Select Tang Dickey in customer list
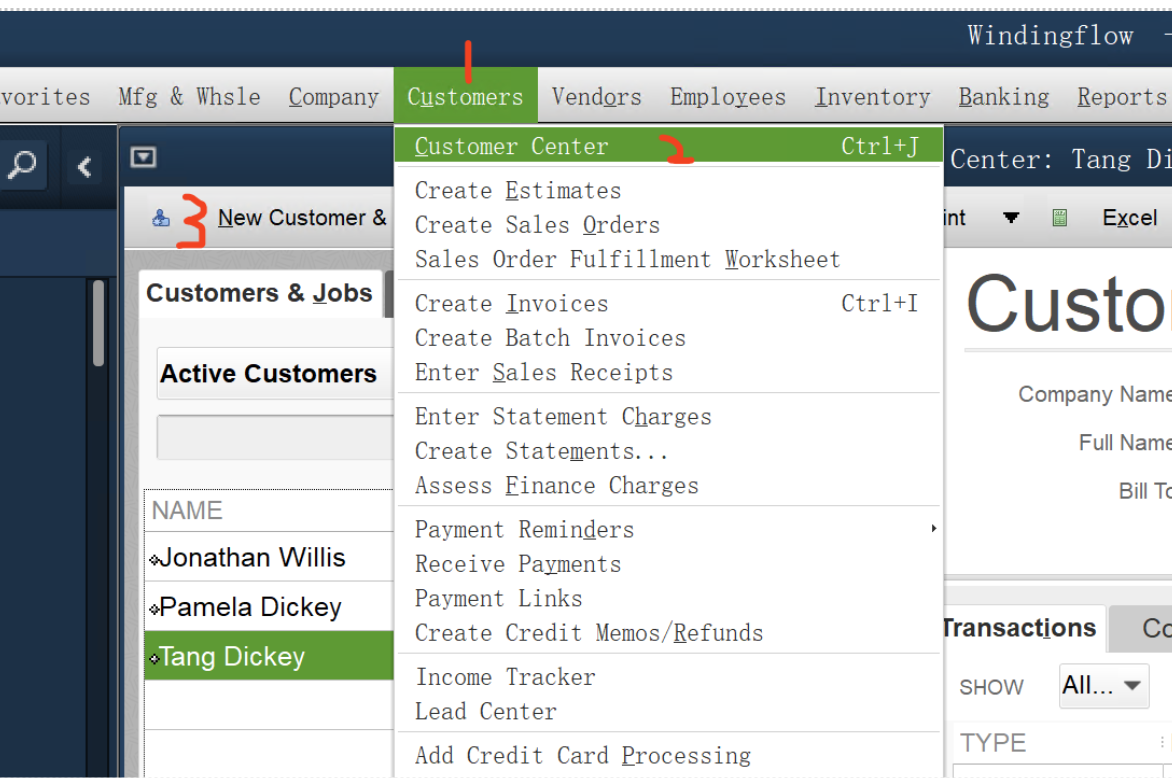The height and width of the screenshot is (778, 1172). [269, 655]
